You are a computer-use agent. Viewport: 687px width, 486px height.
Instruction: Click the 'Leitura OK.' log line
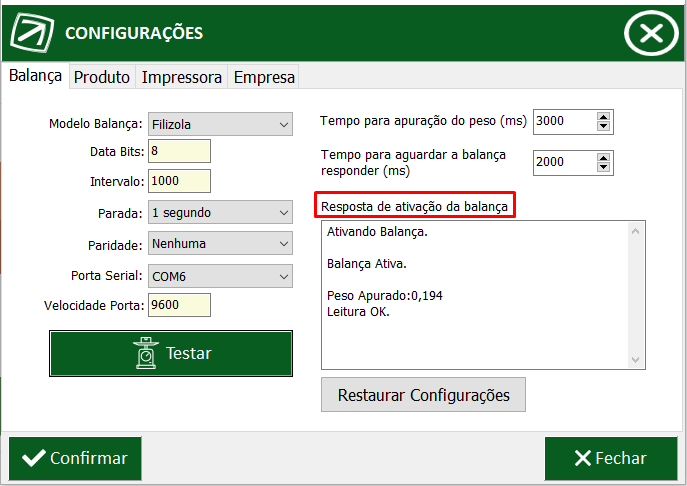point(358,312)
